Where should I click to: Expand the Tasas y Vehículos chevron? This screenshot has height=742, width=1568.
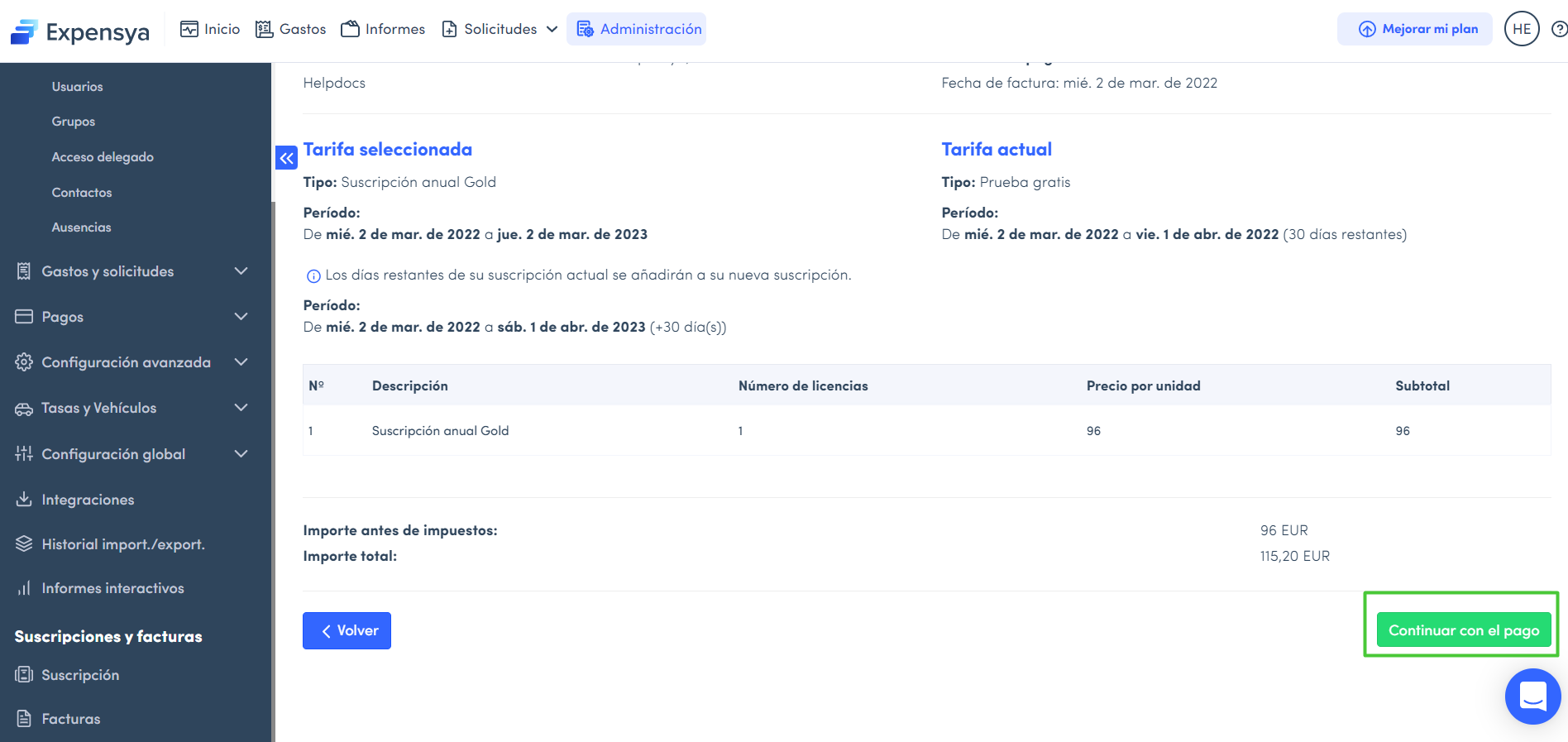pos(241,408)
